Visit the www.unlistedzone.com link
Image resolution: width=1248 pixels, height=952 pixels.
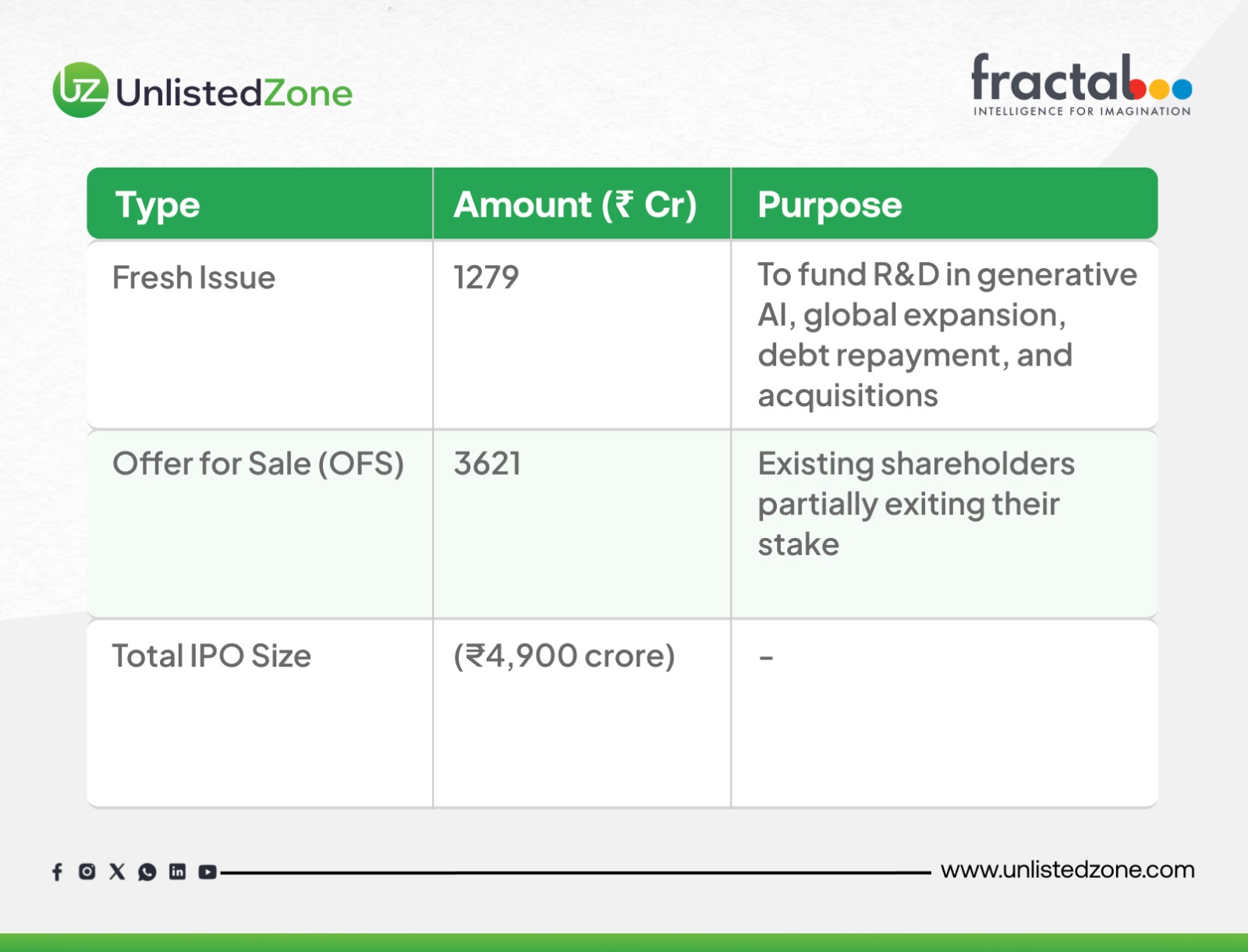(x=1067, y=869)
